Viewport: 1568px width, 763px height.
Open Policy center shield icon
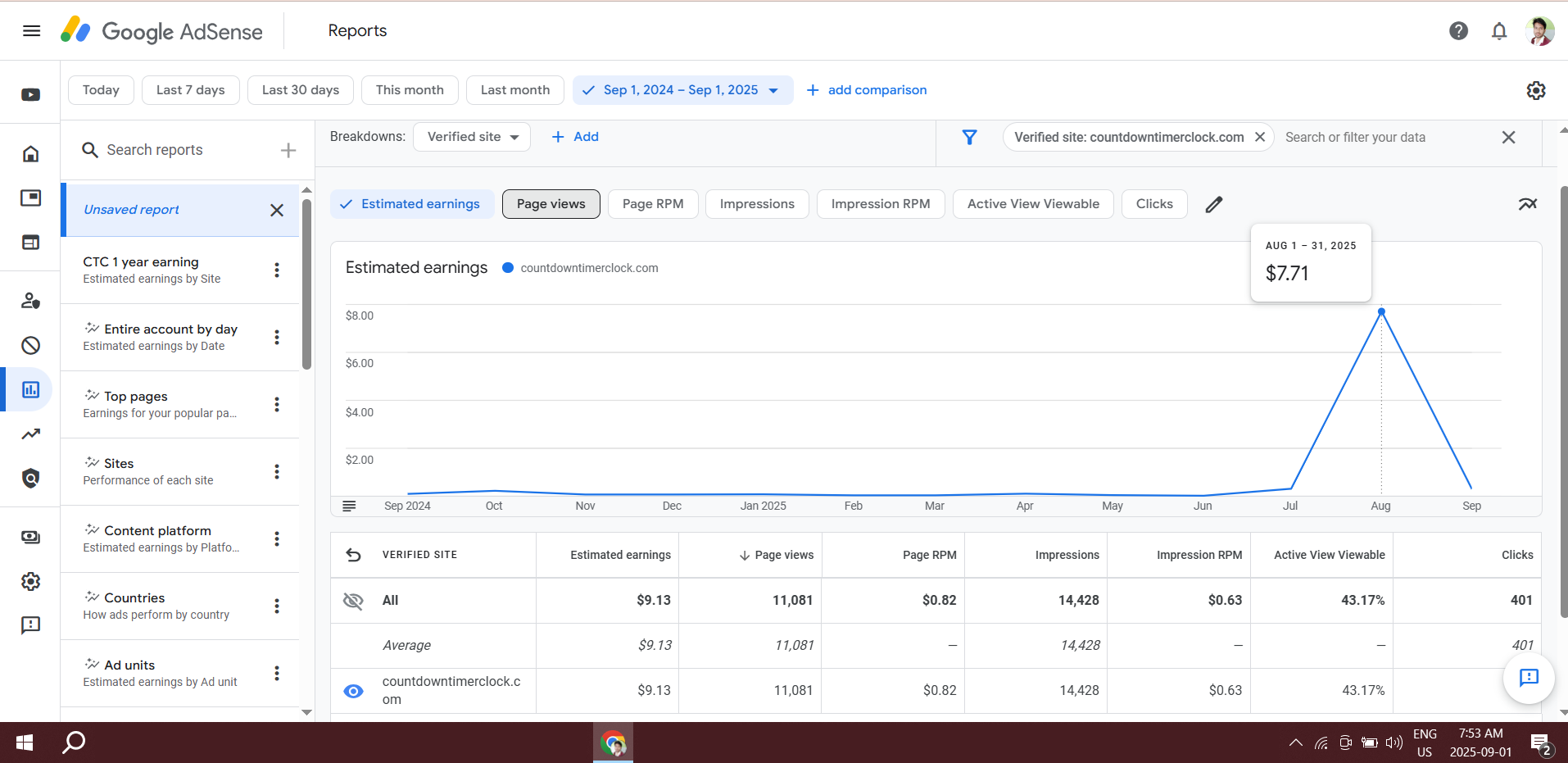point(31,478)
